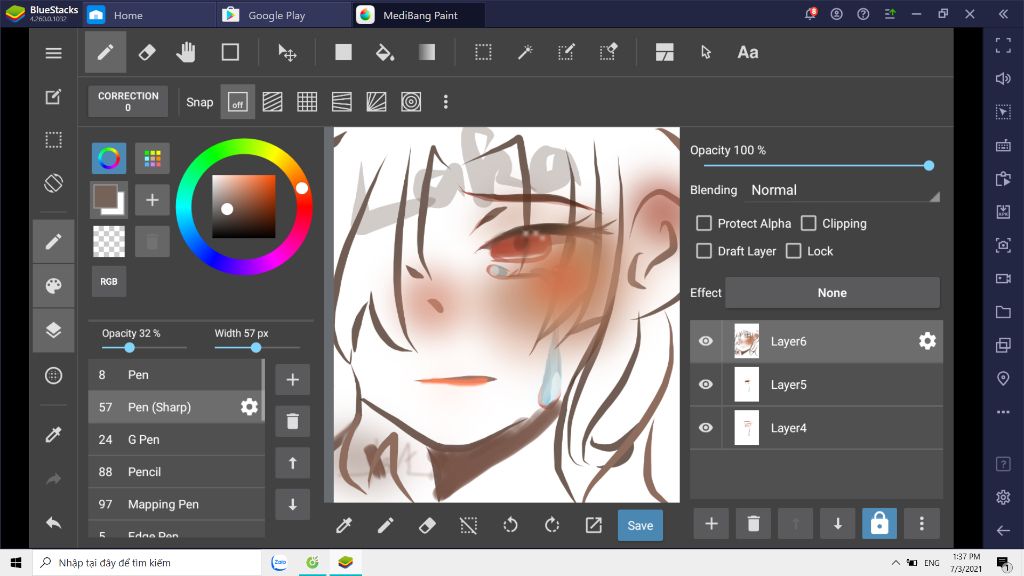This screenshot has height=576, width=1024.
Task: Click the Save button
Action: [640, 525]
